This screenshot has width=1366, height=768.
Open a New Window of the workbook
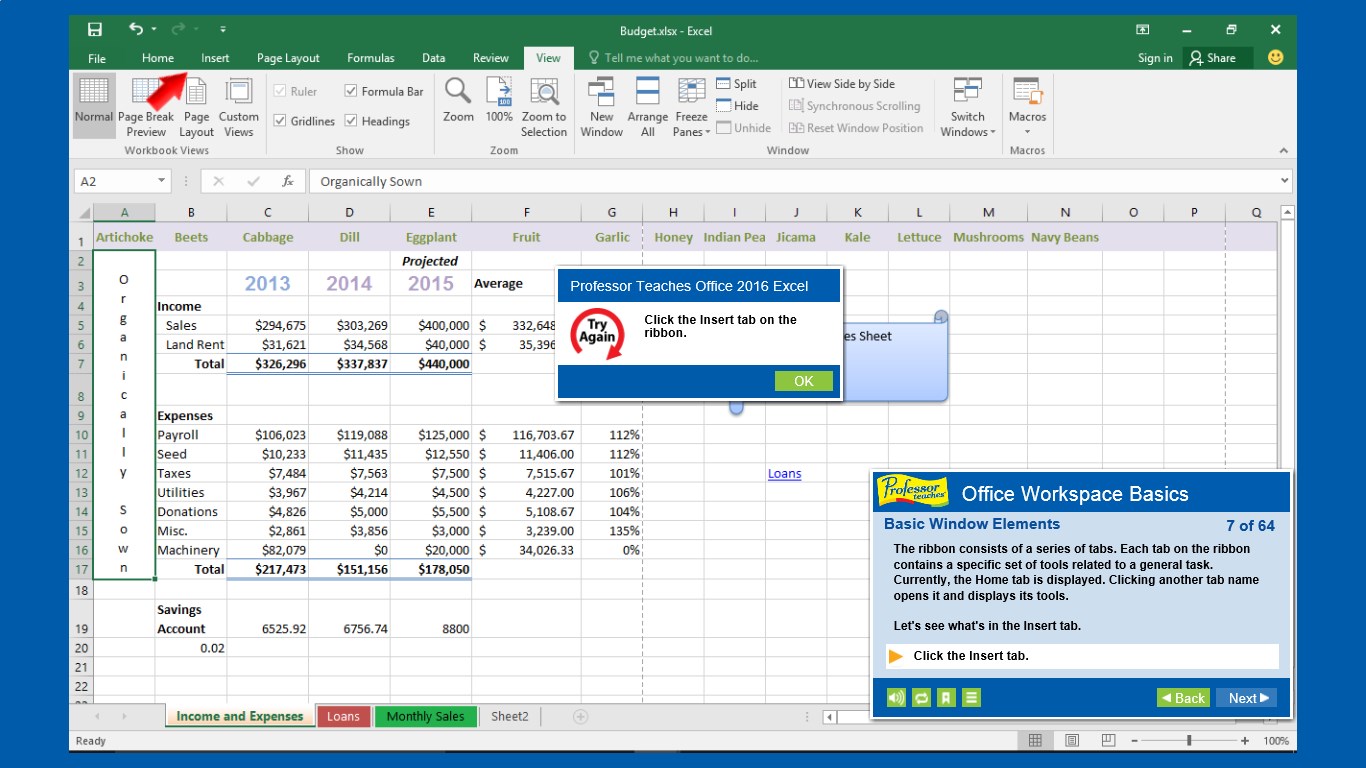(601, 108)
